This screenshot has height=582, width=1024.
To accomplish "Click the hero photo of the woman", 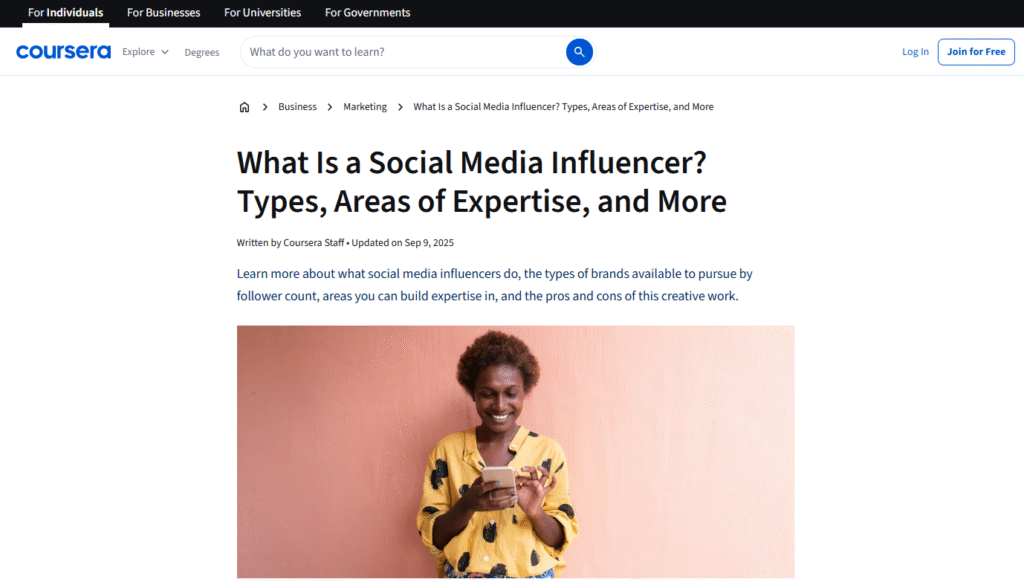I will tap(515, 451).
